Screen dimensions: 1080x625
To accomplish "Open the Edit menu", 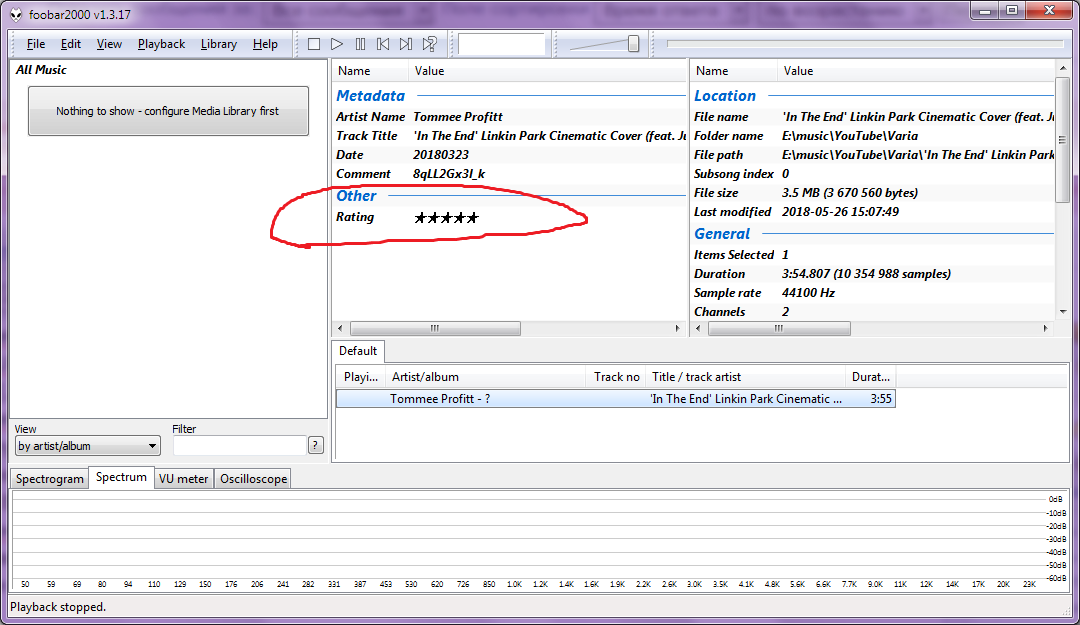I will click(70, 44).
